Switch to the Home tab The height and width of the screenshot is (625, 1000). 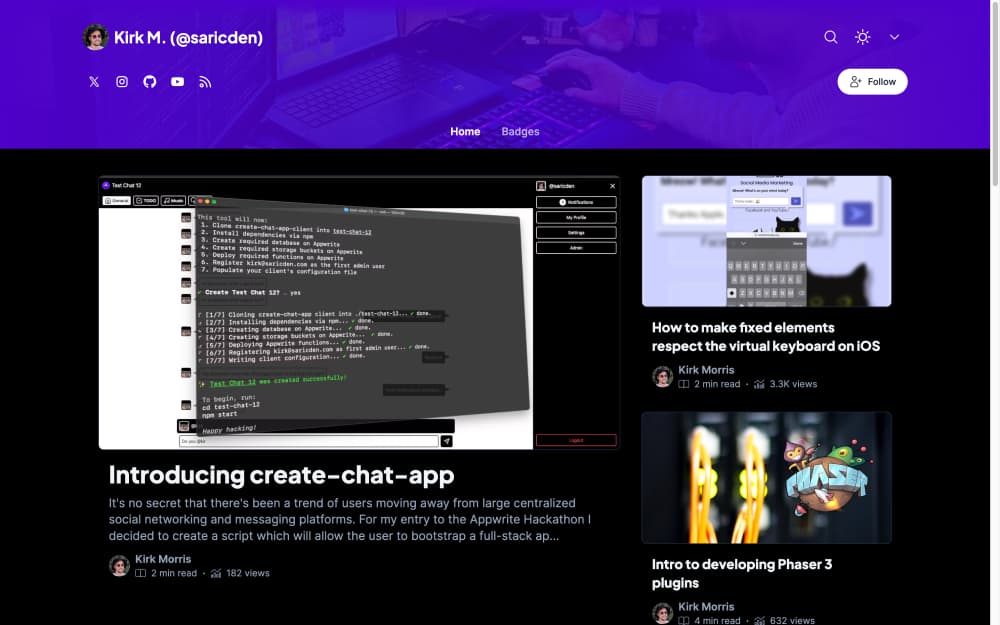pos(465,132)
